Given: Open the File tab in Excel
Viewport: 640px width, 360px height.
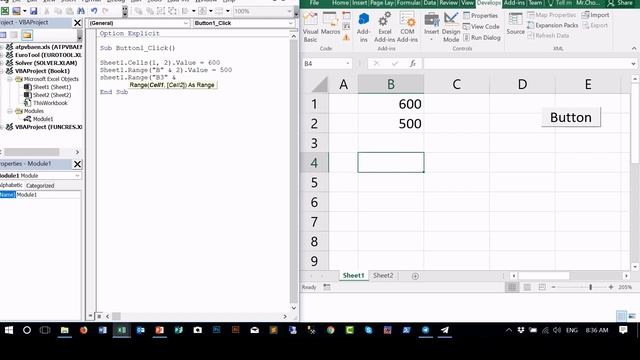Looking at the screenshot, I should click(x=314, y=3).
